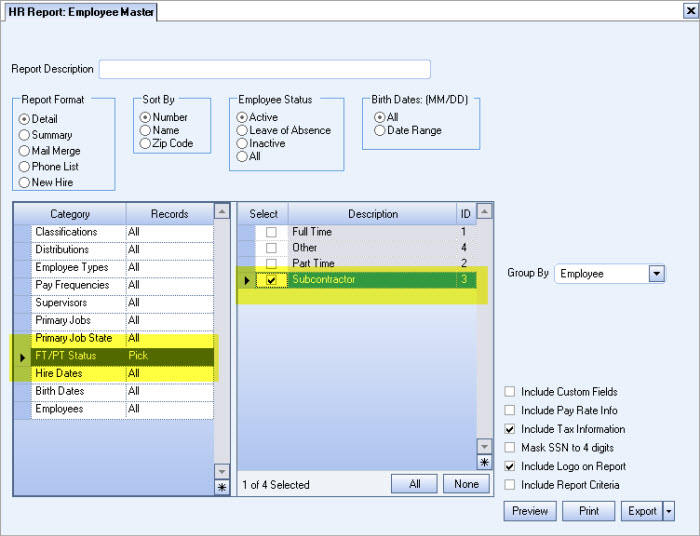Click the Print button
The width and height of the screenshot is (700, 536).
point(588,511)
